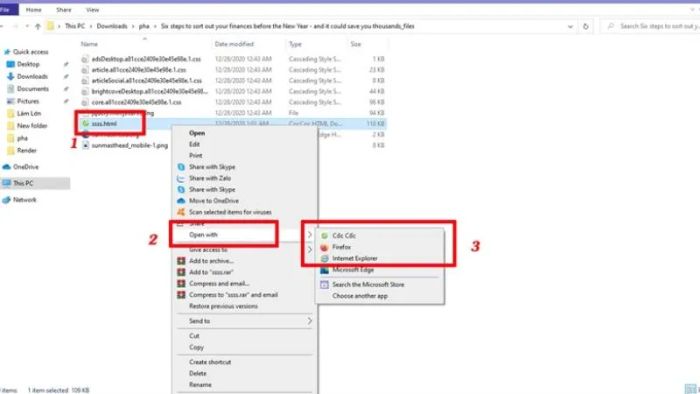Click the OneDrive cloud icon in sidebar
Viewport: 700px width, 394px height.
[7, 167]
